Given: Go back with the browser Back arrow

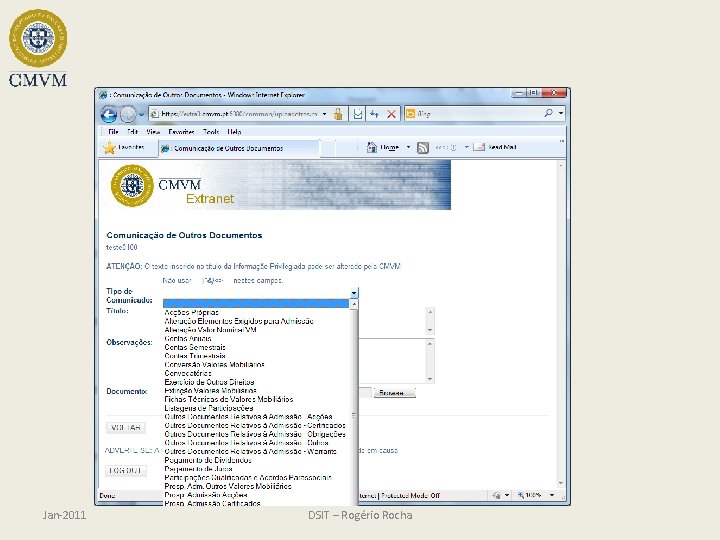Looking at the screenshot, I should click(109, 114).
